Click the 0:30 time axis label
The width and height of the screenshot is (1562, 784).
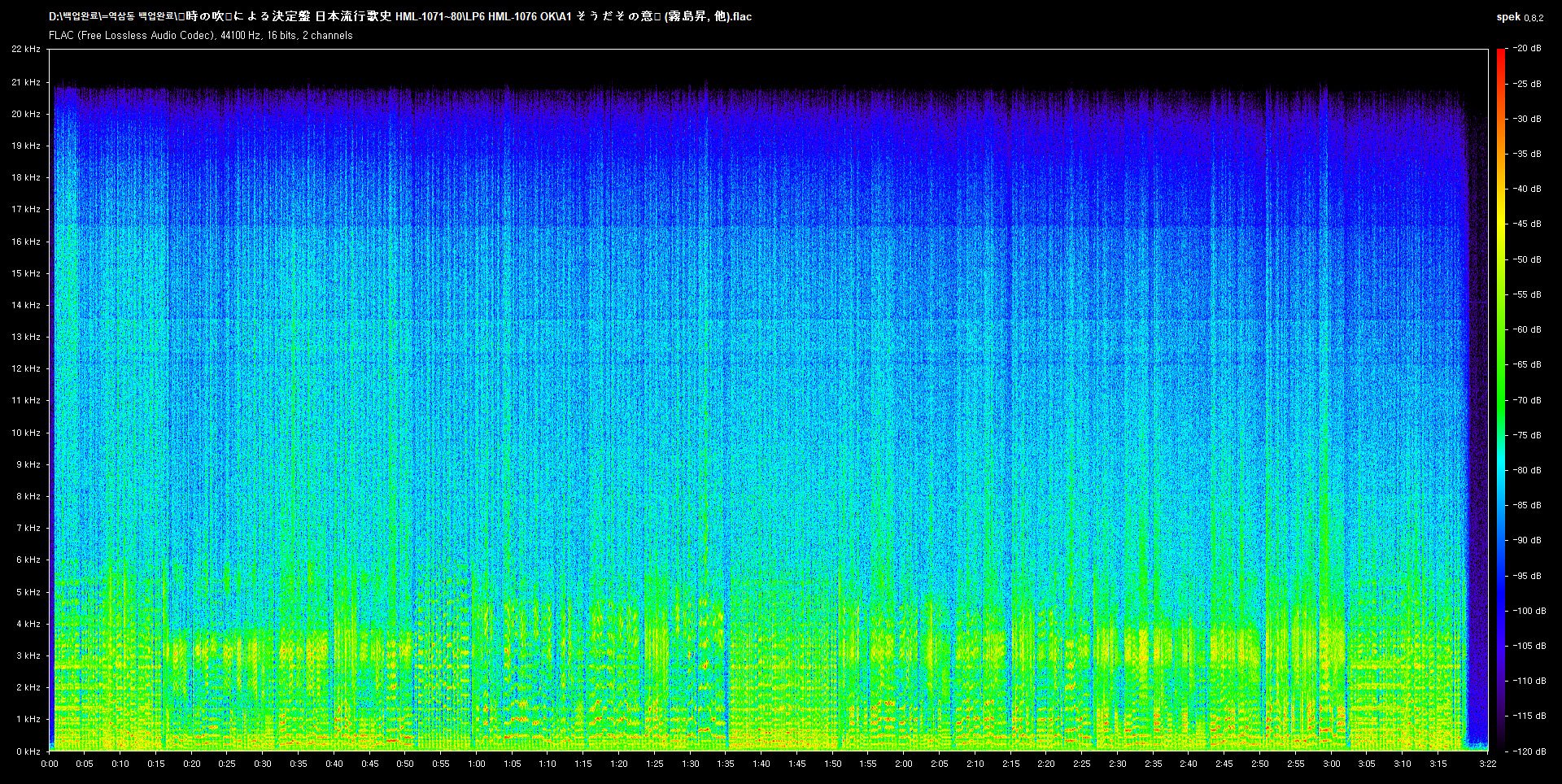pyautogui.click(x=263, y=764)
